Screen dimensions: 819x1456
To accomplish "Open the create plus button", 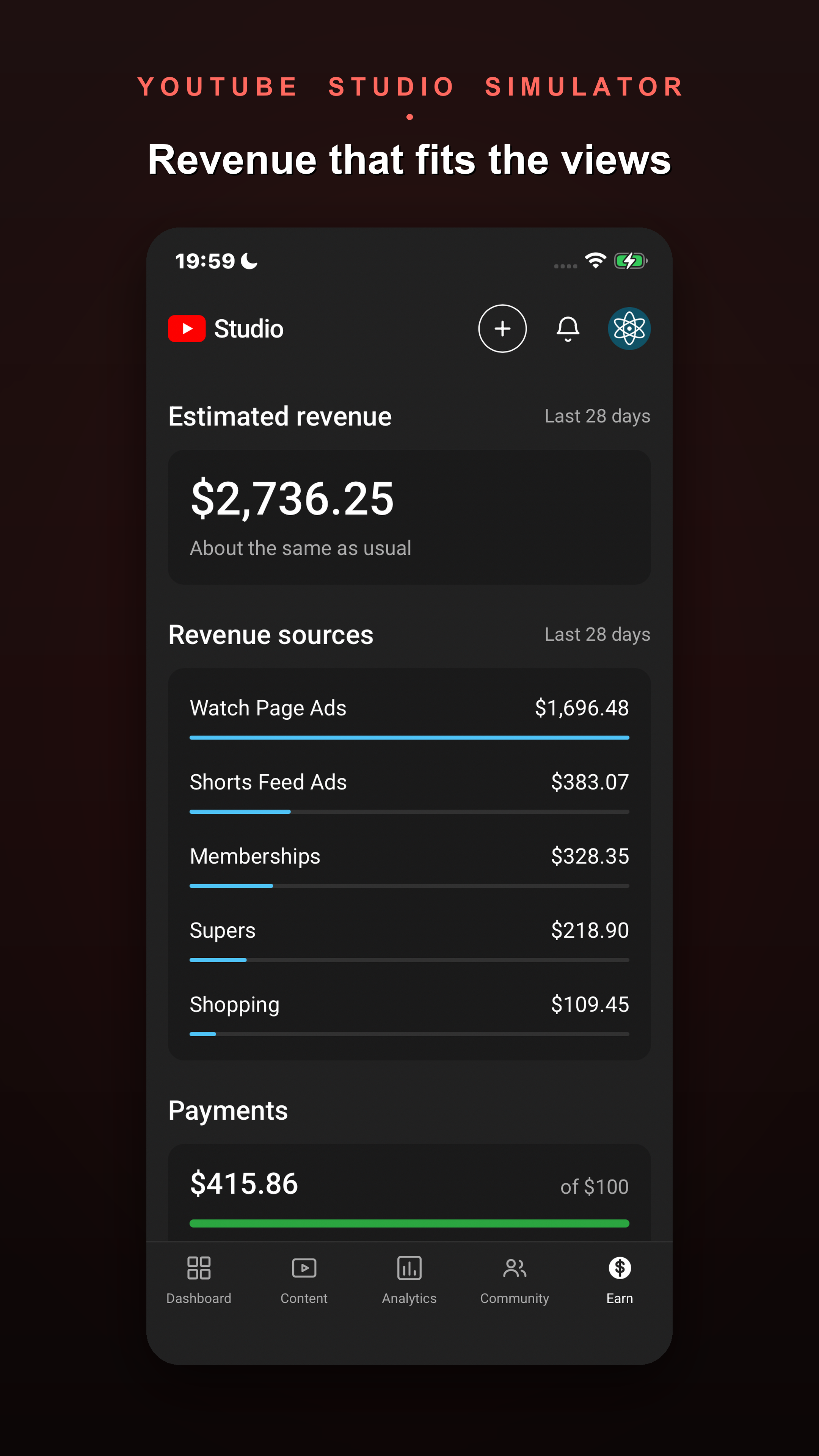I will [502, 328].
